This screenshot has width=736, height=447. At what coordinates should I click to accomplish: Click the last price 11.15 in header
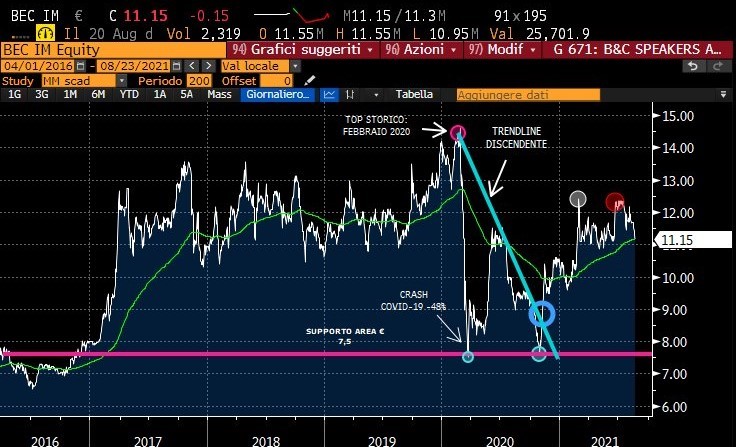coord(146,15)
